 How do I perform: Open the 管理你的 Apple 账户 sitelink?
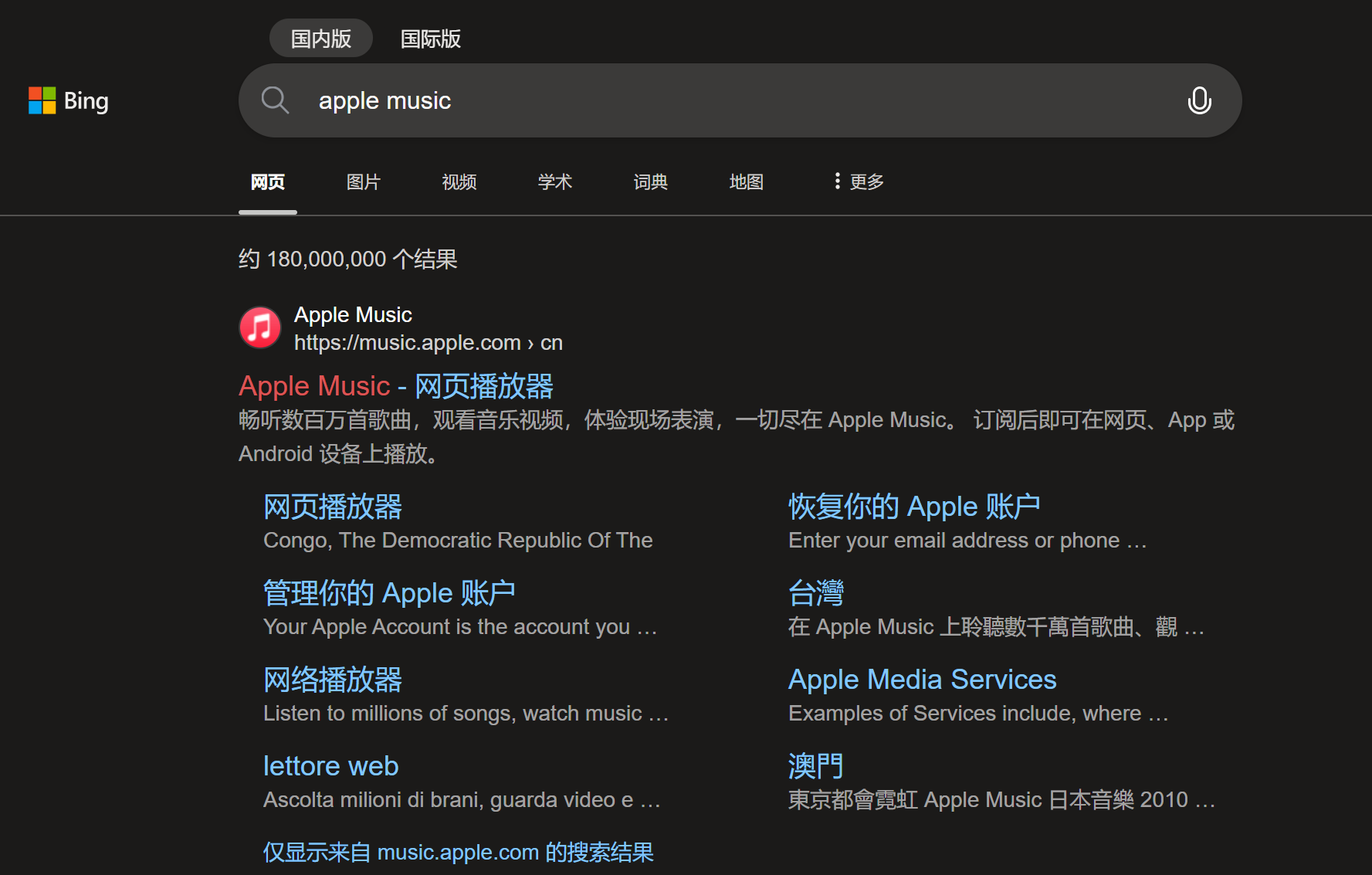389,593
